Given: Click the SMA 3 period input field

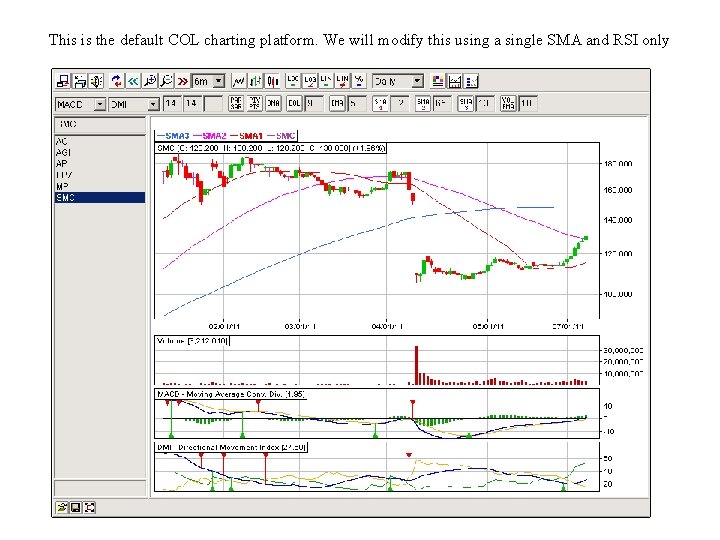Looking at the screenshot, I should click(x=485, y=104).
